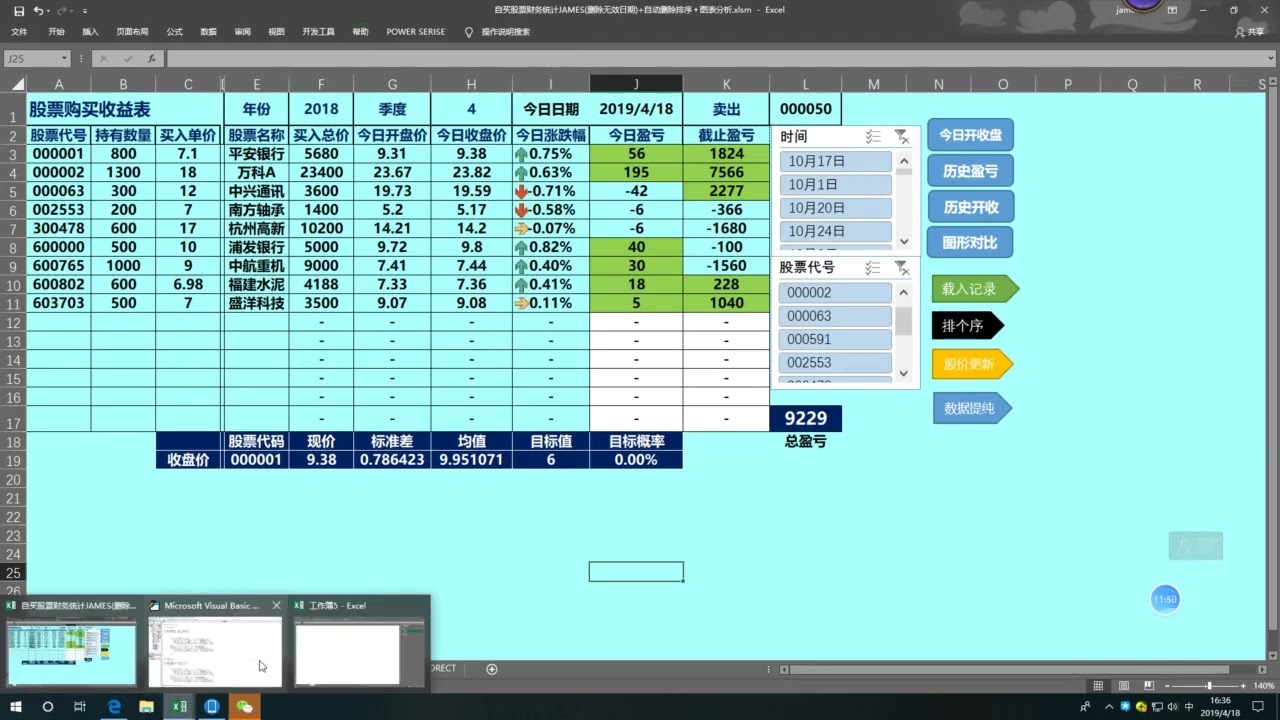Open the 文件 menu tab
The height and width of the screenshot is (720, 1280).
(x=19, y=32)
